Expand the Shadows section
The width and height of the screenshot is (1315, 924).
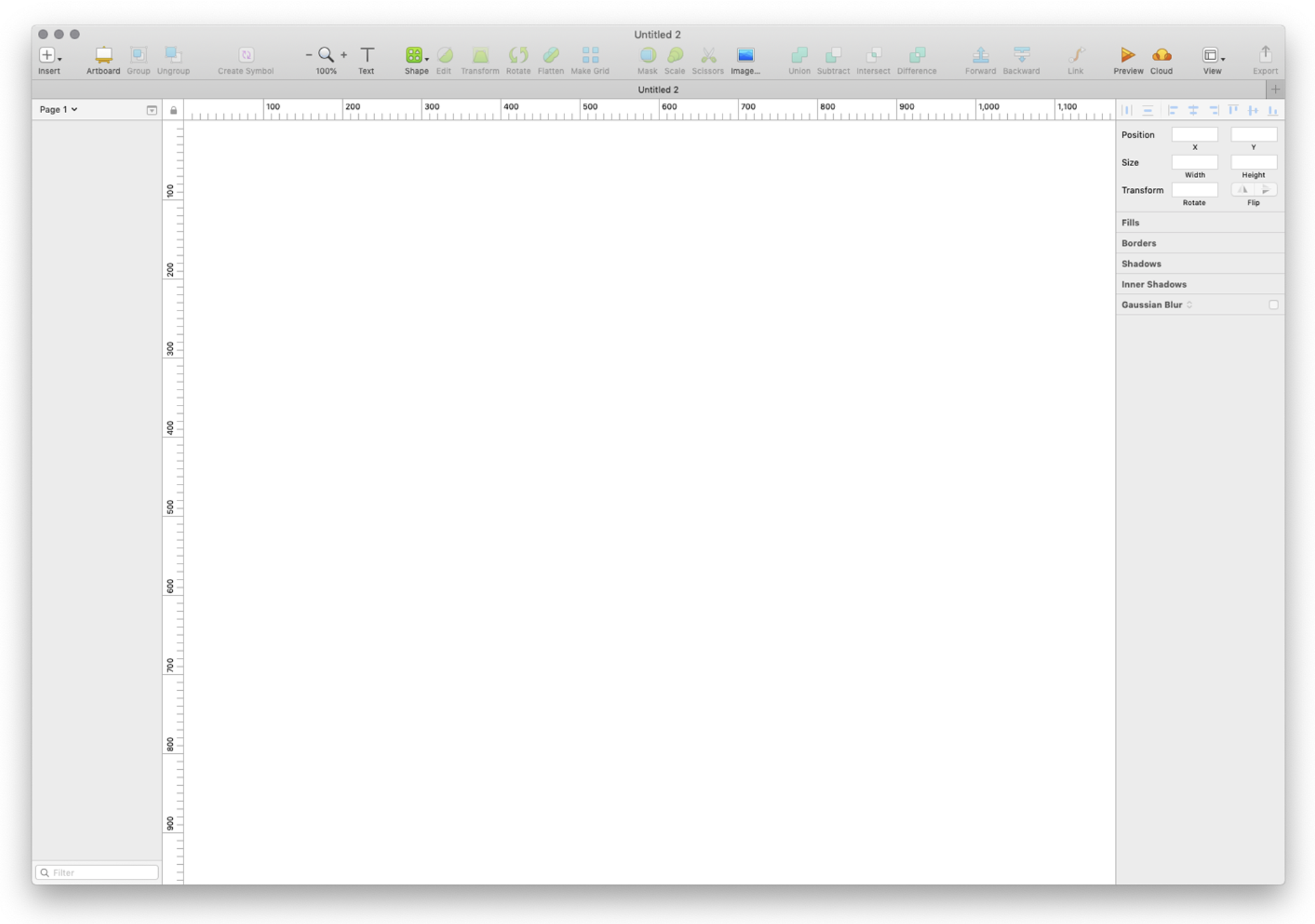(x=1200, y=264)
